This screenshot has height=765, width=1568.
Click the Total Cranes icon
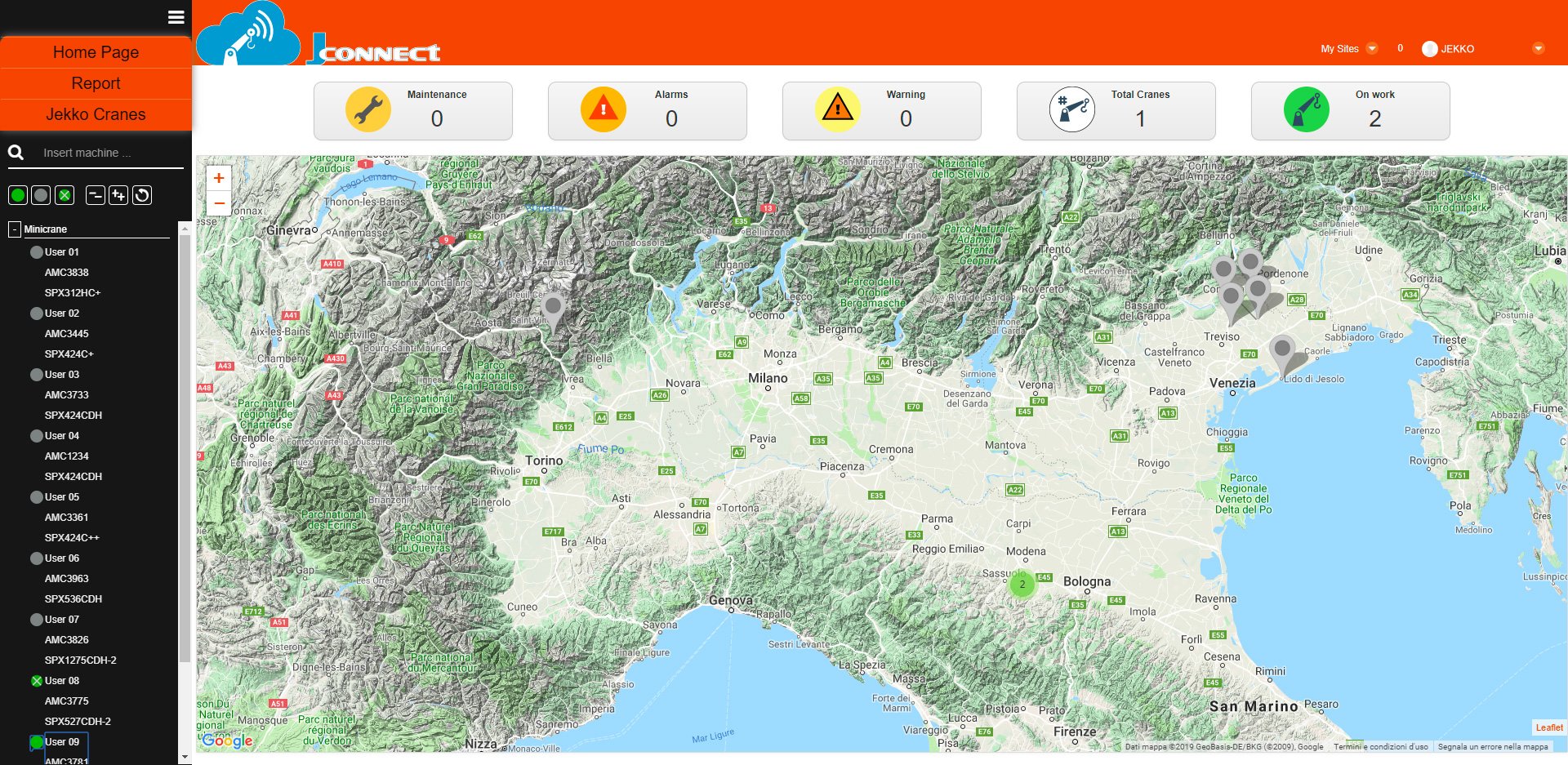click(1071, 109)
